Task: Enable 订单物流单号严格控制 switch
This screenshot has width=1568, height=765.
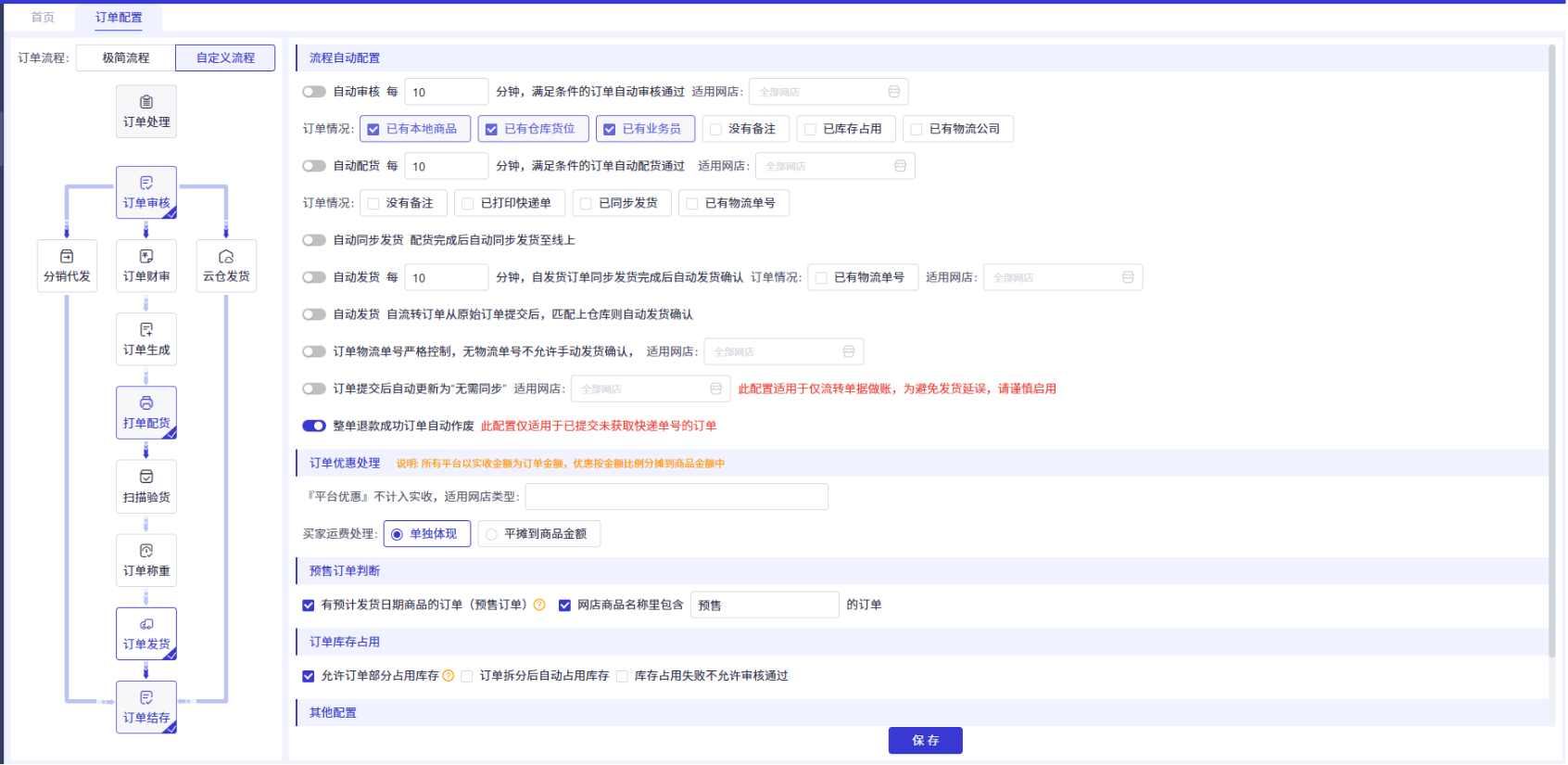Action: click(x=314, y=351)
